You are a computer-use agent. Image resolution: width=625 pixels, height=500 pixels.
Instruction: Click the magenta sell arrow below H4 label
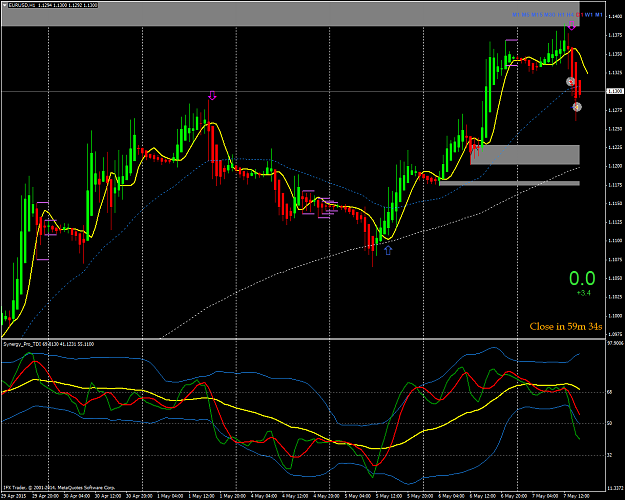[572, 26]
